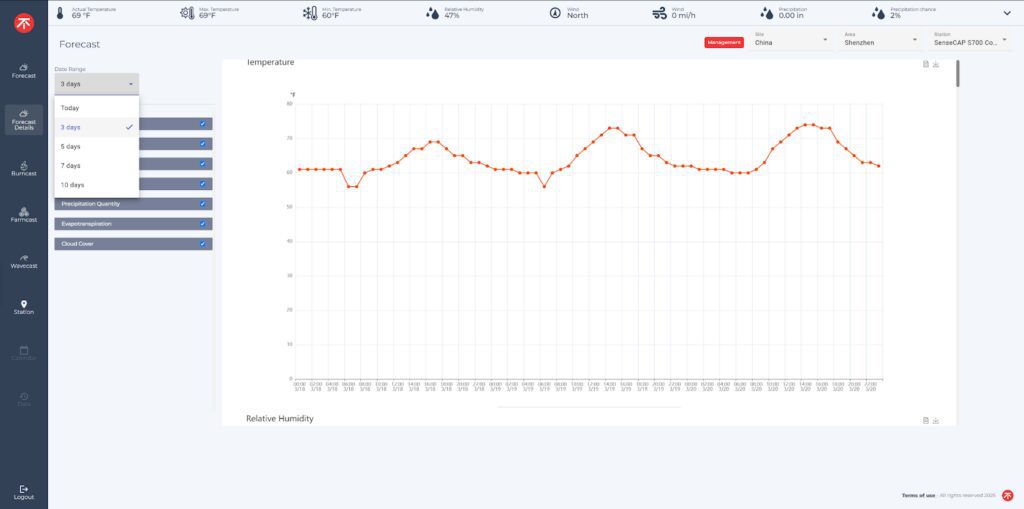Open the Terms of use link
The height and width of the screenshot is (509, 1024).
pos(919,495)
